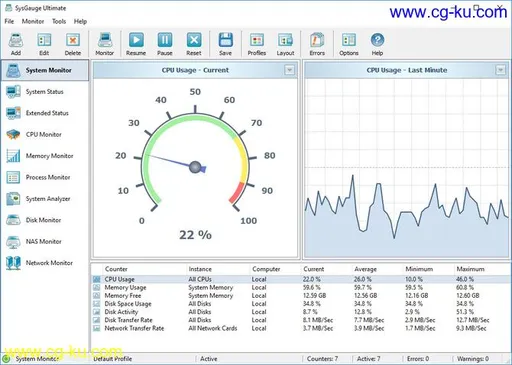Click the Instance column header

click(x=218, y=269)
